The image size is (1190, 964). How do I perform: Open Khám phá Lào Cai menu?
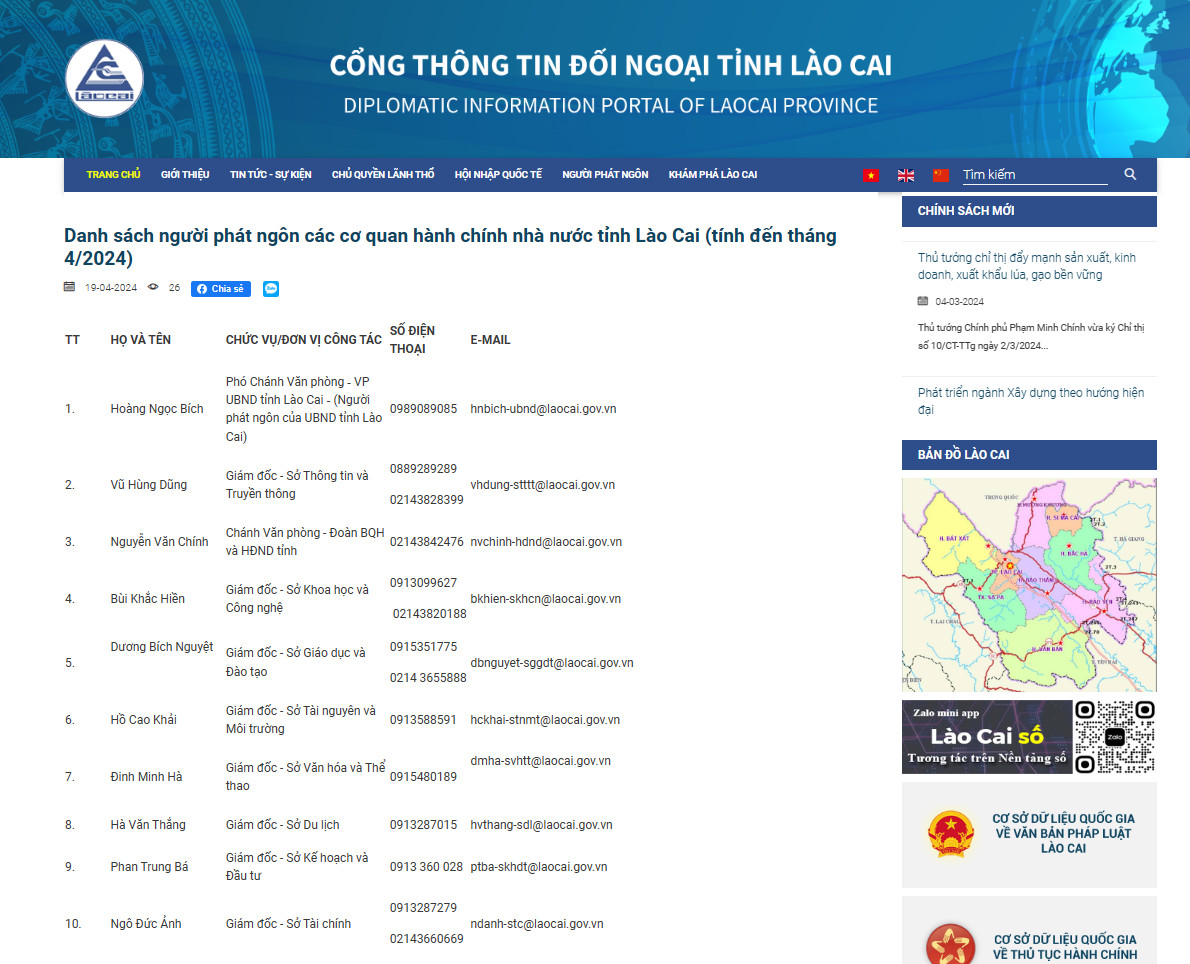(712, 175)
